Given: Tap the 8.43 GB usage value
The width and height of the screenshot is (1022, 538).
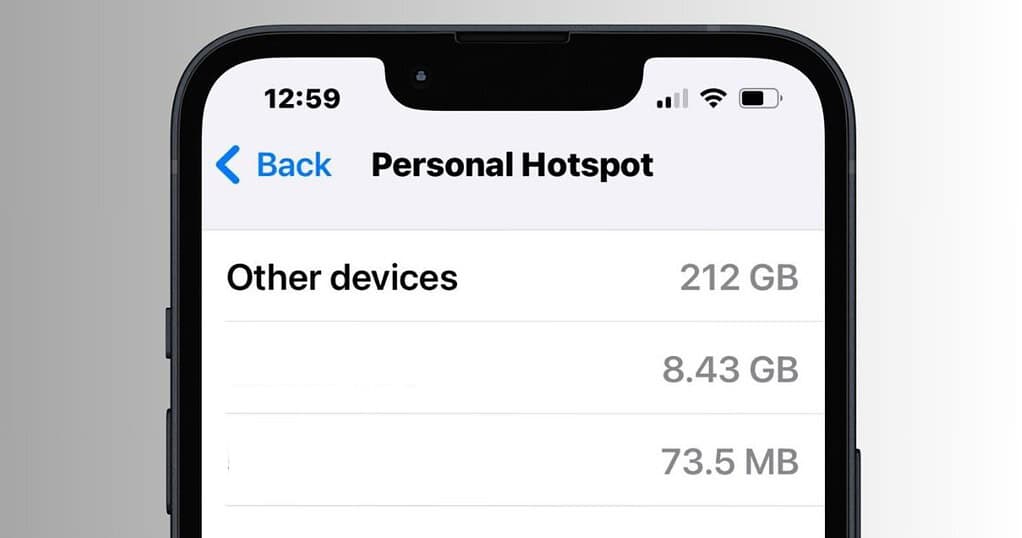Looking at the screenshot, I should (731, 370).
